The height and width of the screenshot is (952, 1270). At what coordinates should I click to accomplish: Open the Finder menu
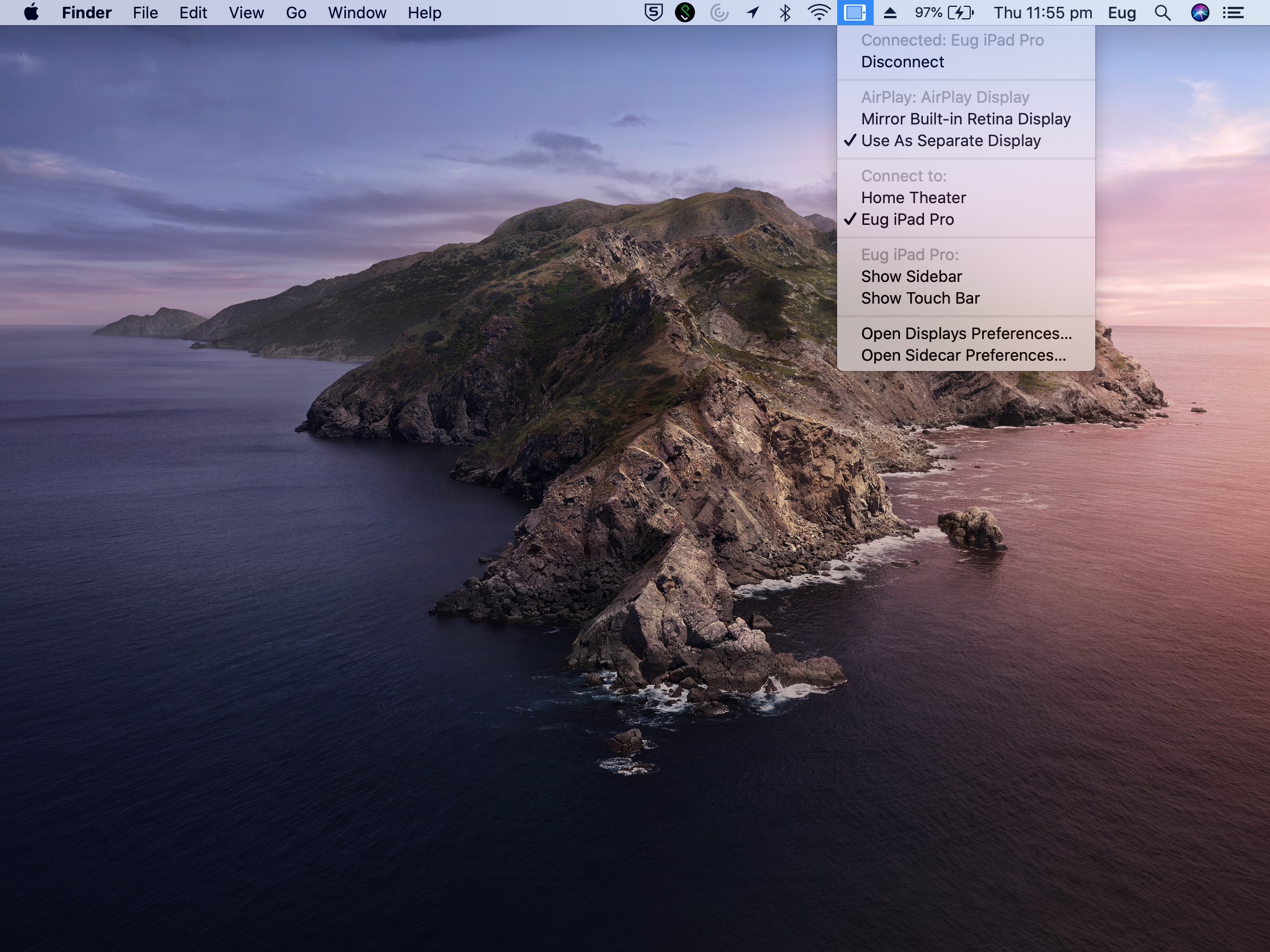(87, 13)
